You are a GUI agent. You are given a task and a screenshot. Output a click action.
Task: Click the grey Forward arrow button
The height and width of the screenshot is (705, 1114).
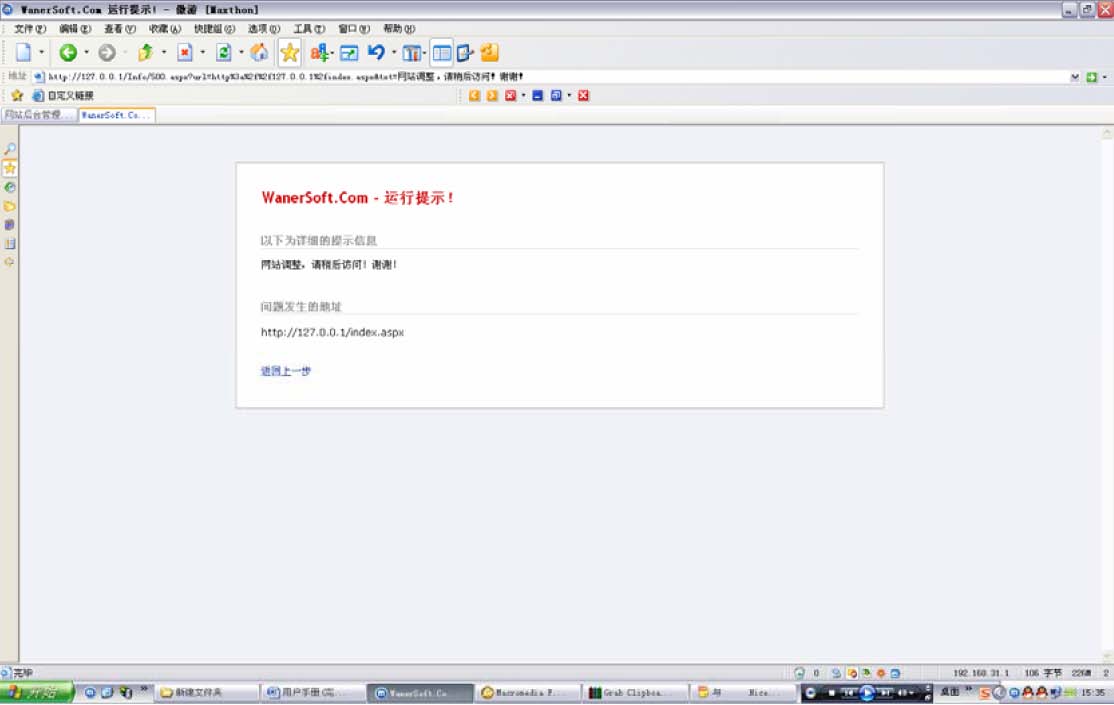coord(107,53)
